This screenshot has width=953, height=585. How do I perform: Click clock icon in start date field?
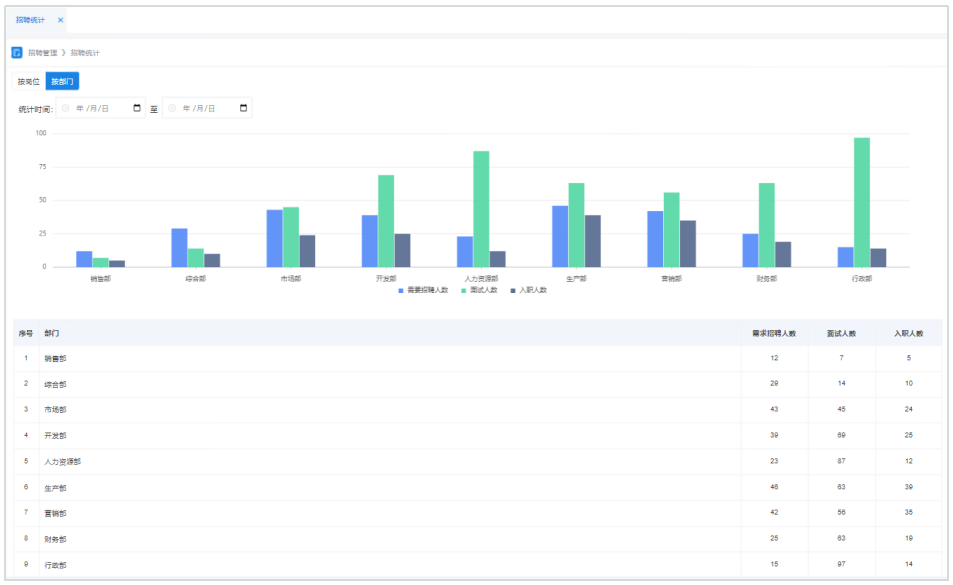click(x=66, y=108)
